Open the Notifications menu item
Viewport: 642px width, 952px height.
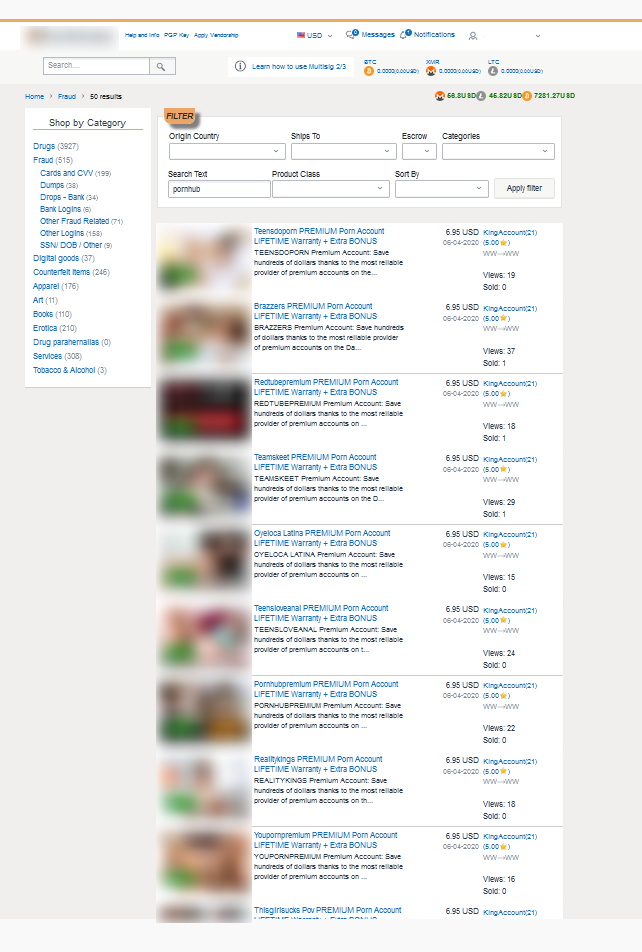coord(434,35)
